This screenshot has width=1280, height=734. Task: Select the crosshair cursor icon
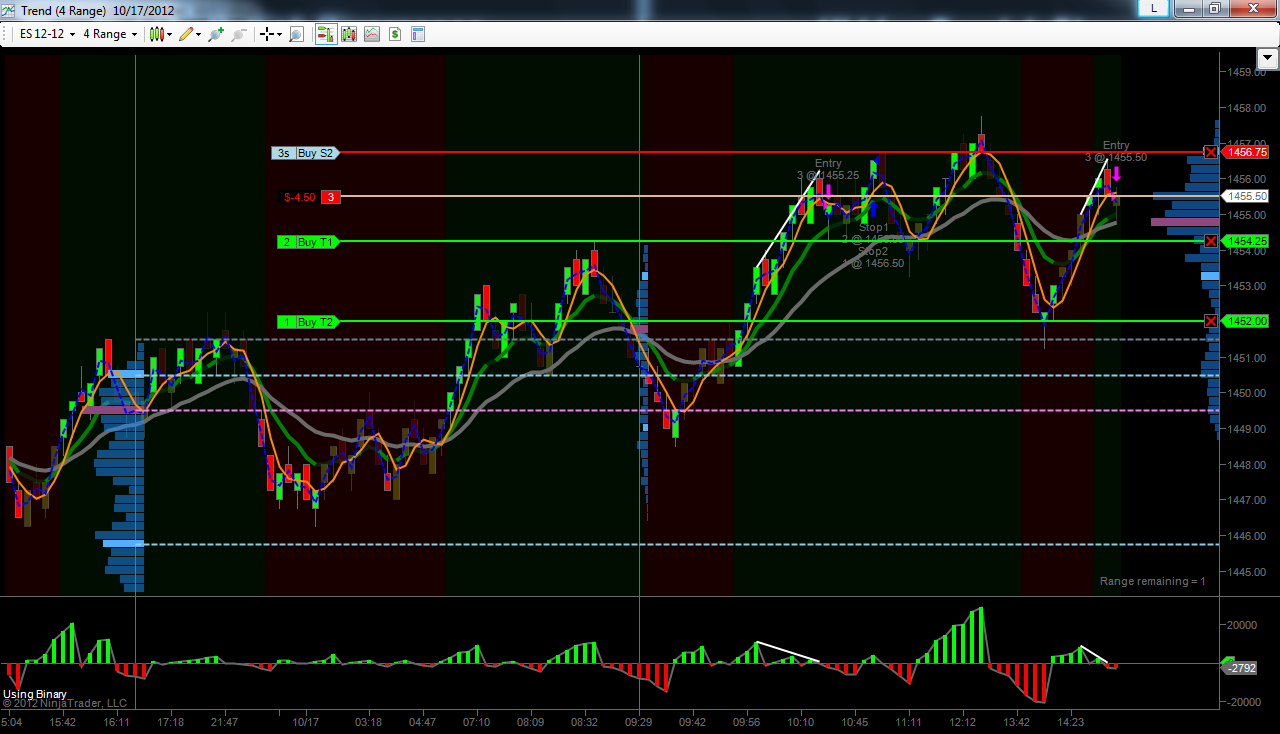[x=267, y=34]
